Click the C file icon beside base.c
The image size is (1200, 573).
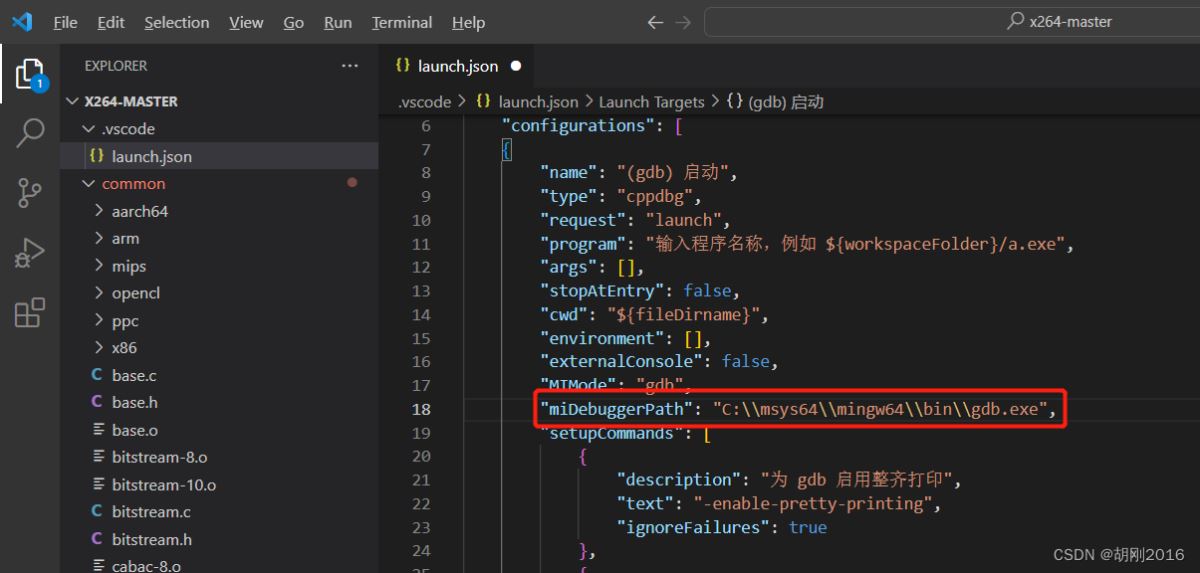(97, 375)
